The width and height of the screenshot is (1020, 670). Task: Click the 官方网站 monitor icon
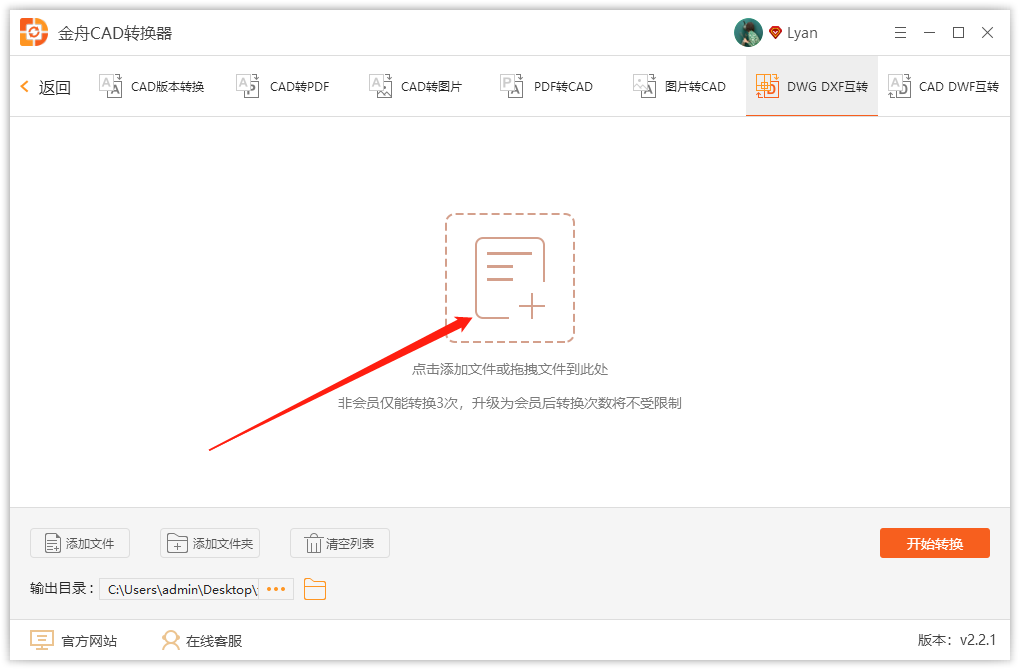40,640
